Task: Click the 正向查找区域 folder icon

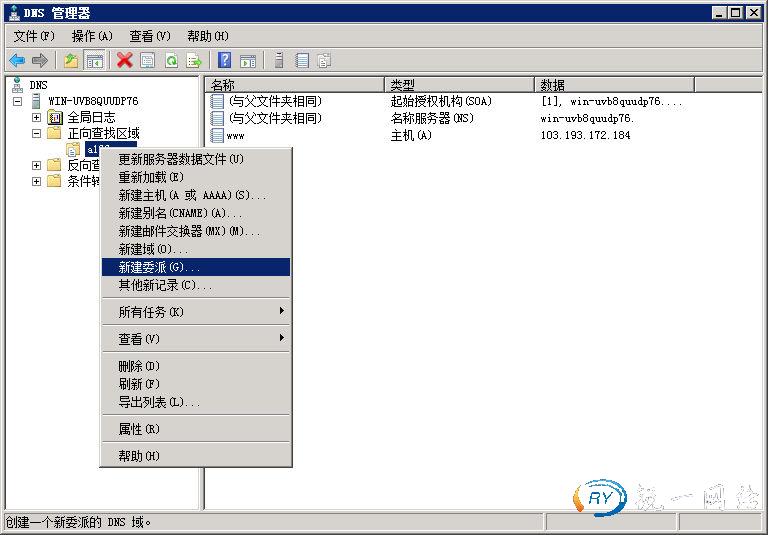Action: [x=54, y=133]
